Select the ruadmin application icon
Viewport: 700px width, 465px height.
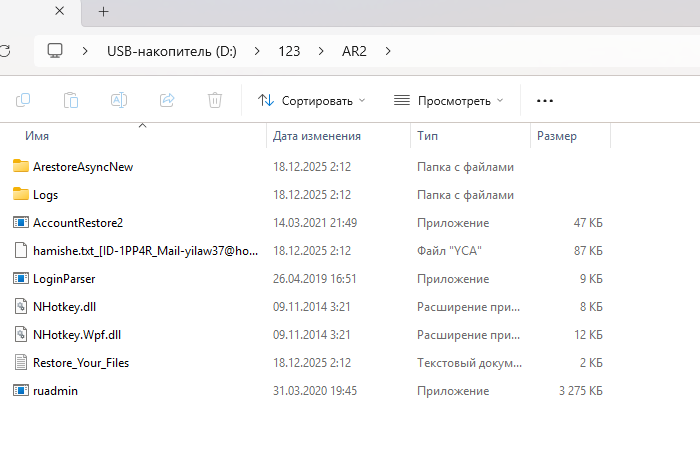[21, 391]
